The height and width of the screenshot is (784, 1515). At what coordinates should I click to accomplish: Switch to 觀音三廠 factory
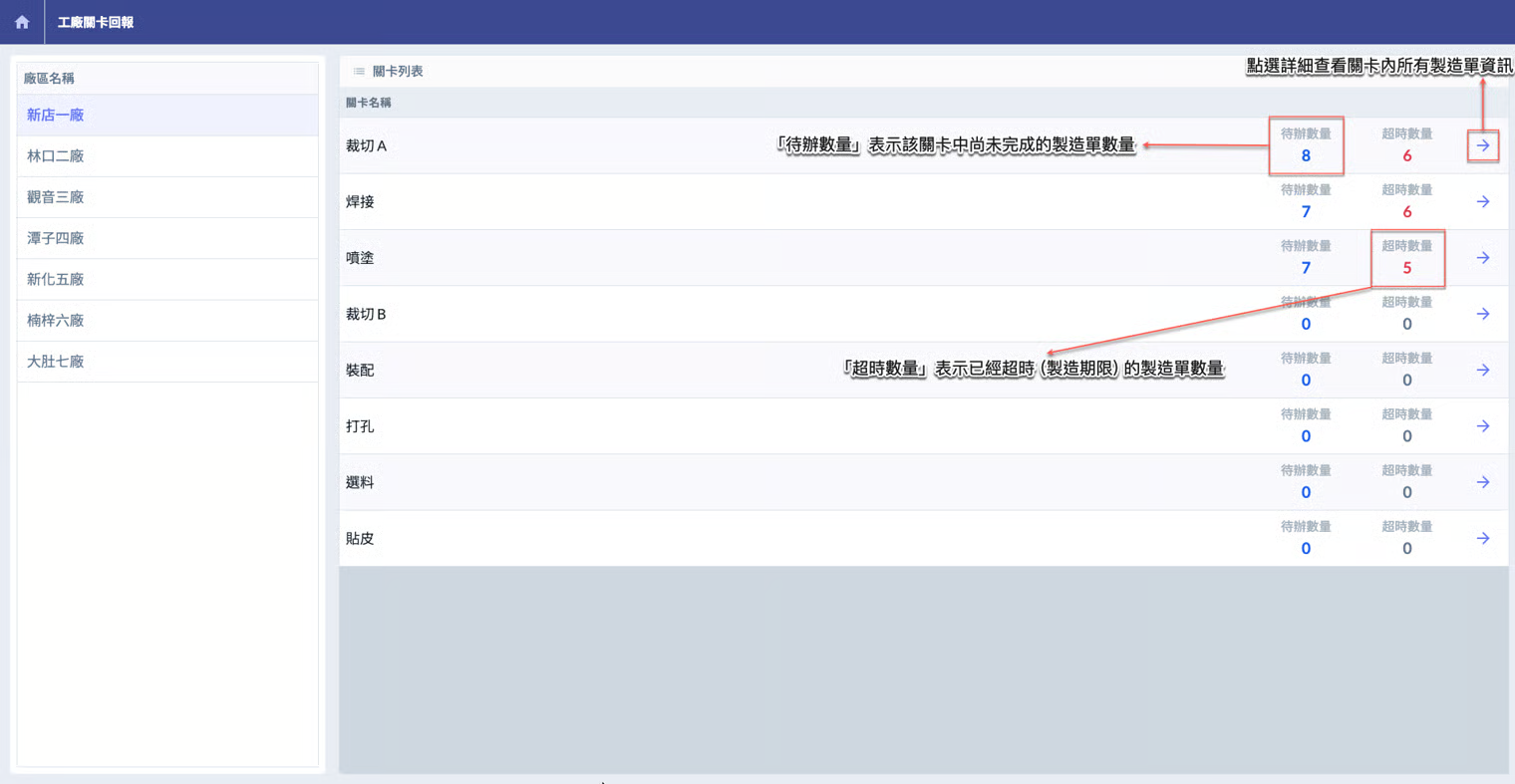pos(56,197)
